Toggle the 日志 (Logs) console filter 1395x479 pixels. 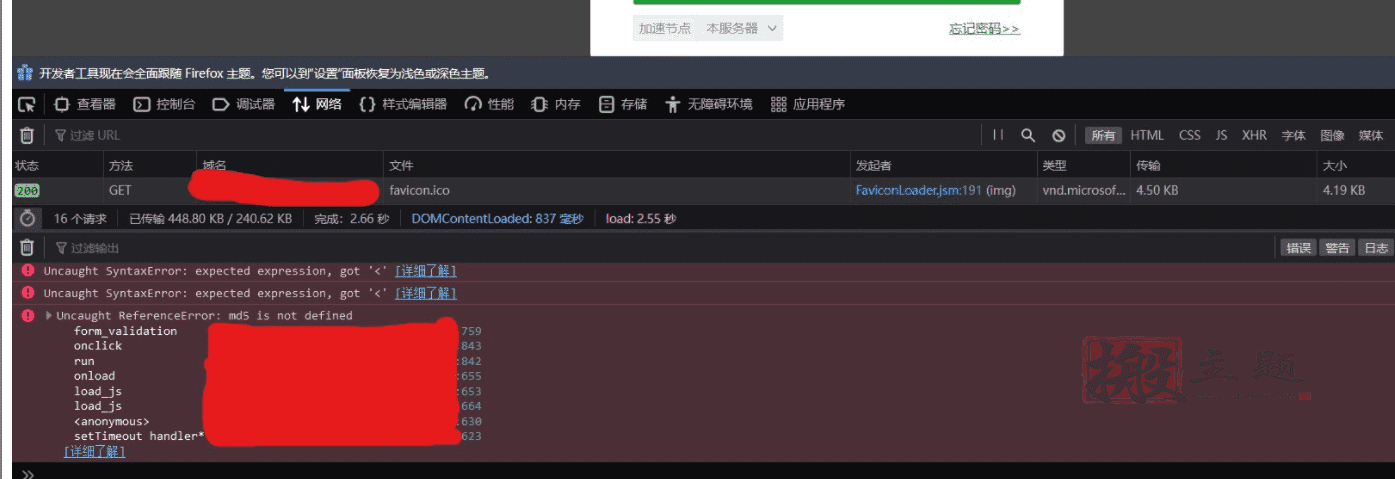coord(1375,248)
